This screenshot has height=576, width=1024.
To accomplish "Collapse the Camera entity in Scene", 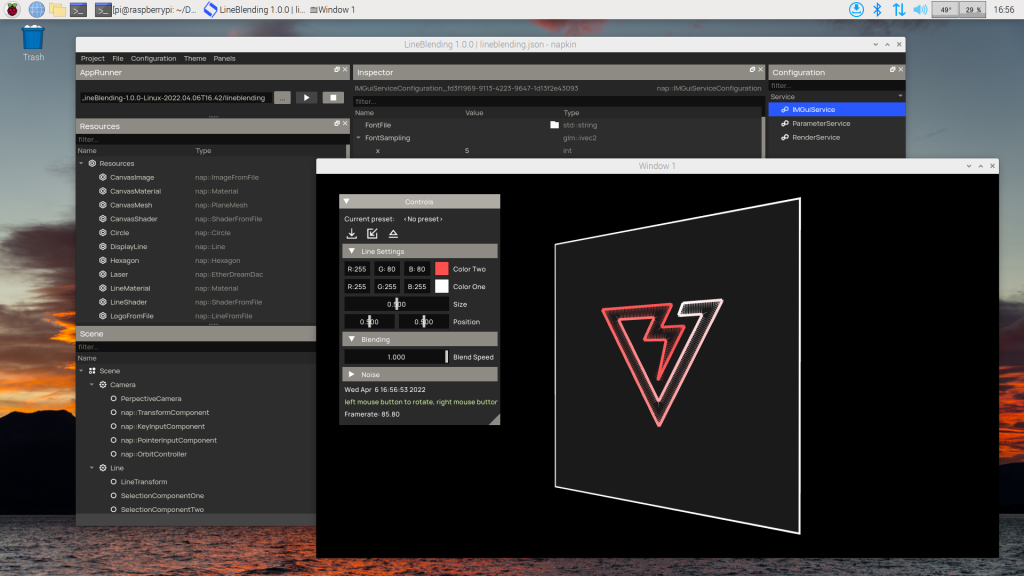I will [x=91, y=384].
